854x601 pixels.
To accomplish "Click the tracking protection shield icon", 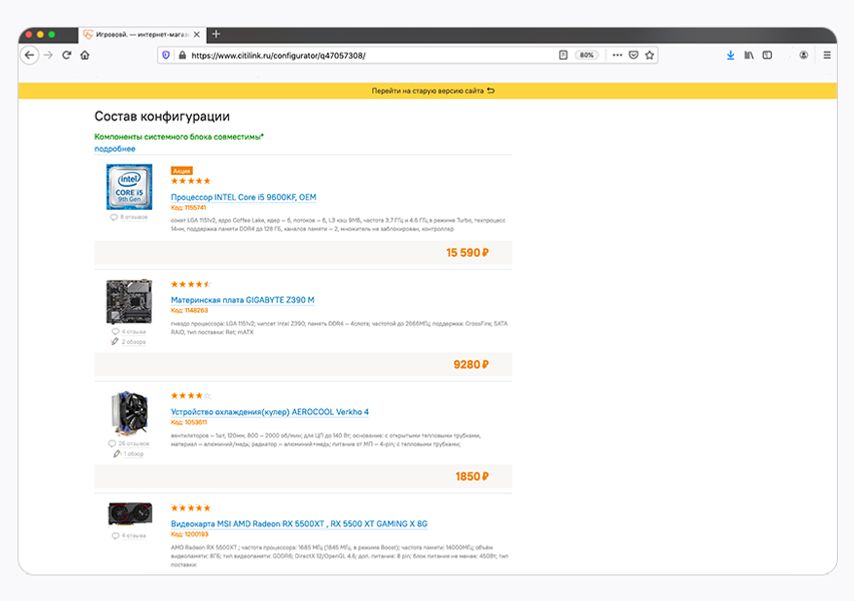I will 166,55.
